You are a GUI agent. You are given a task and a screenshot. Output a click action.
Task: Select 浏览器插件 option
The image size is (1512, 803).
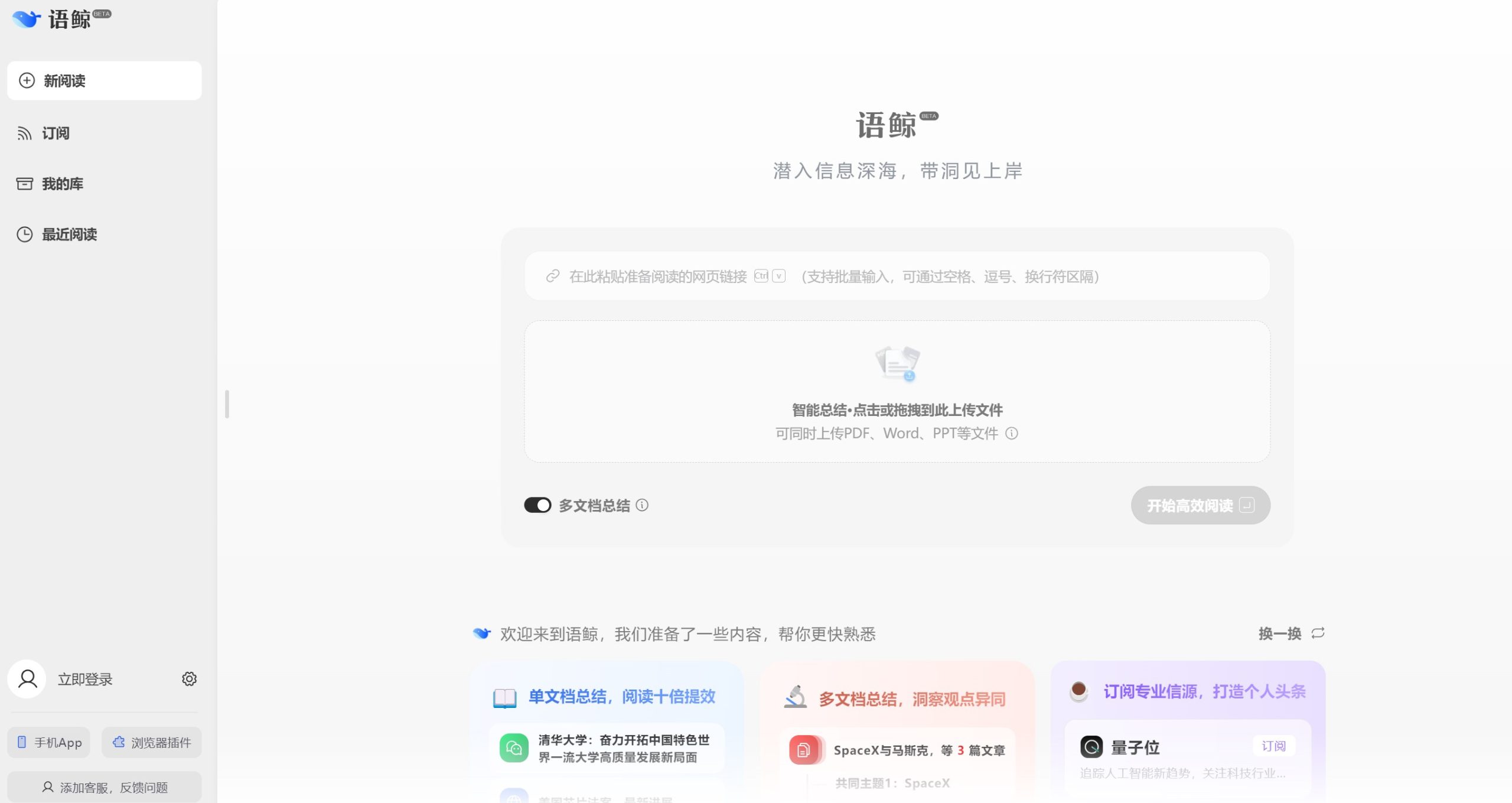151,742
